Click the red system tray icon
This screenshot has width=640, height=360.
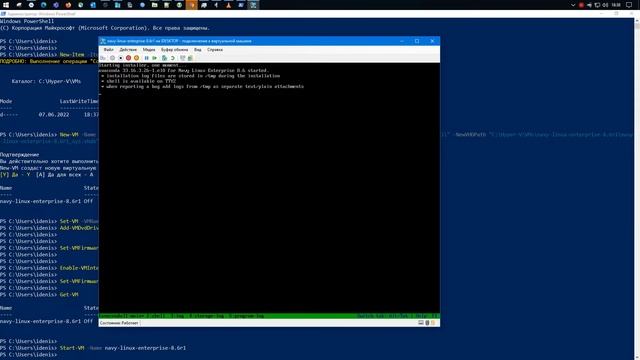(x=581, y=5)
